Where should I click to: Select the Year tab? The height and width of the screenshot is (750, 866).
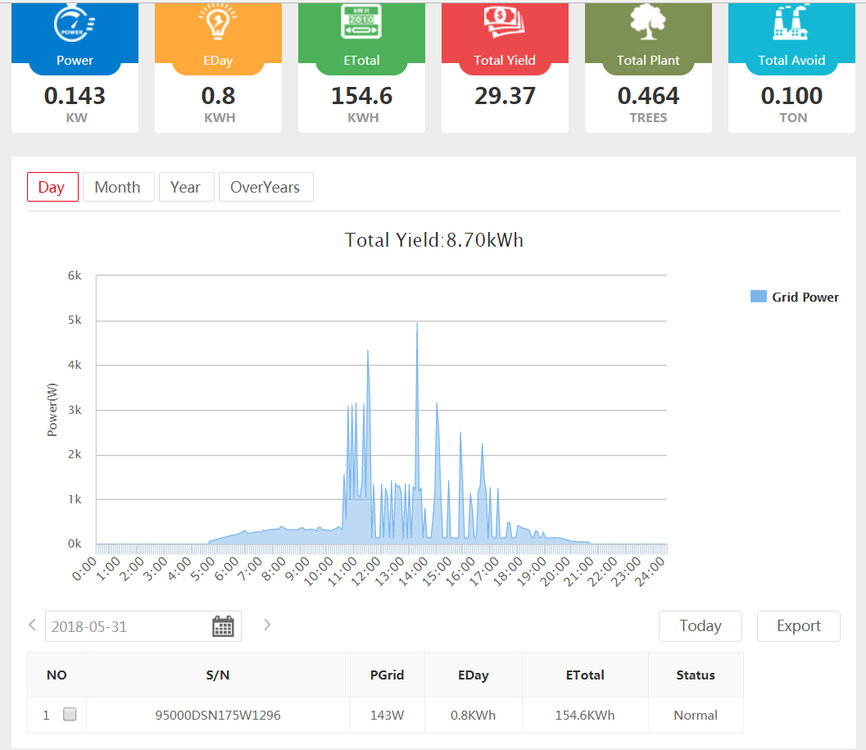[186, 187]
